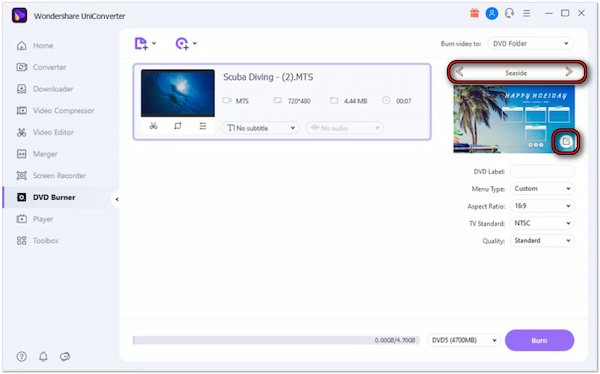Click the notification bell icon
Image resolution: width=600 pixels, height=374 pixels.
pos(43,357)
